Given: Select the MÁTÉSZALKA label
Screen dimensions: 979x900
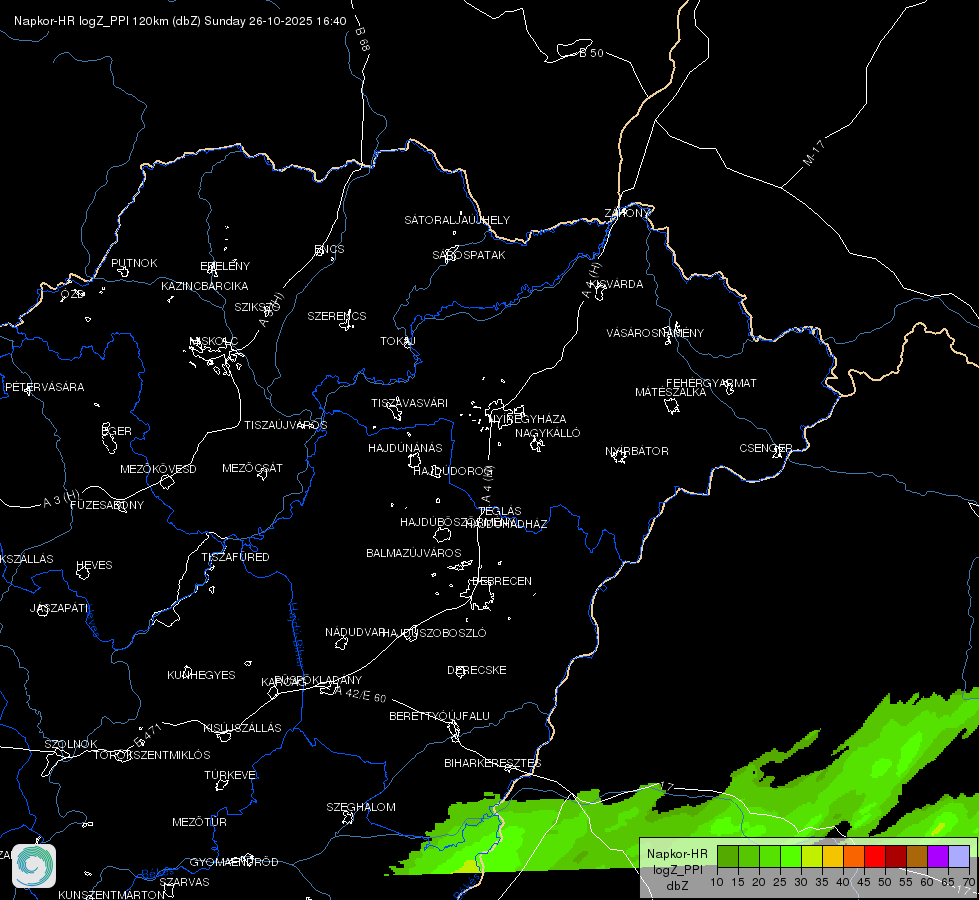Looking at the screenshot, I should tap(671, 392).
